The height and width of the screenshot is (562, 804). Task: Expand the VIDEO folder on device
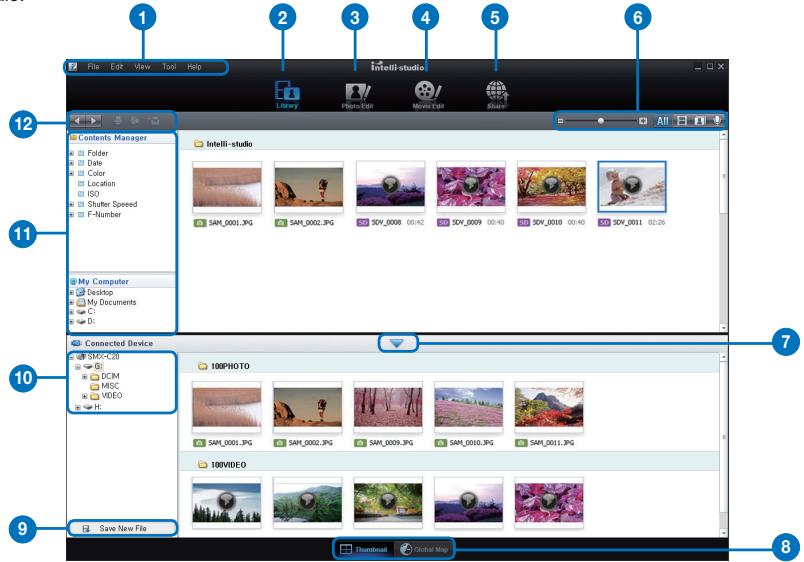point(85,396)
